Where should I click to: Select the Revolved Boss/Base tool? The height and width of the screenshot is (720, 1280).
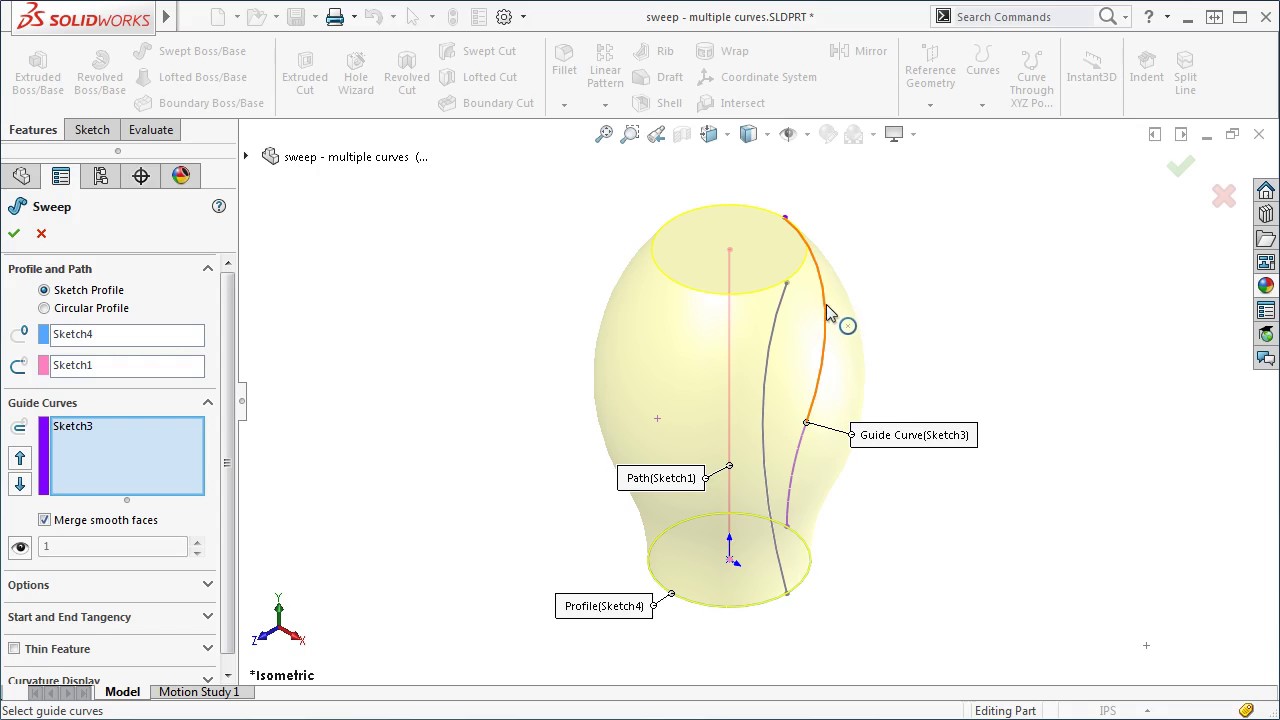click(x=100, y=73)
